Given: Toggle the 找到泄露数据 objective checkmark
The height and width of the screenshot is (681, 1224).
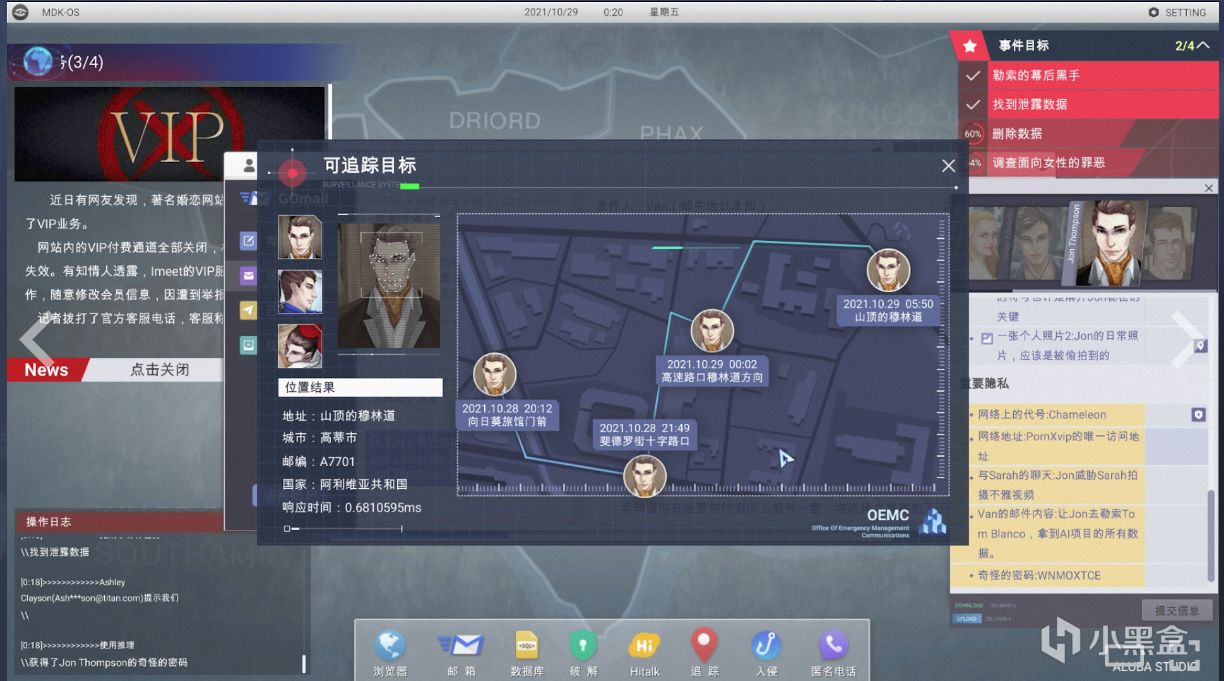Looking at the screenshot, I should coord(972,104).
